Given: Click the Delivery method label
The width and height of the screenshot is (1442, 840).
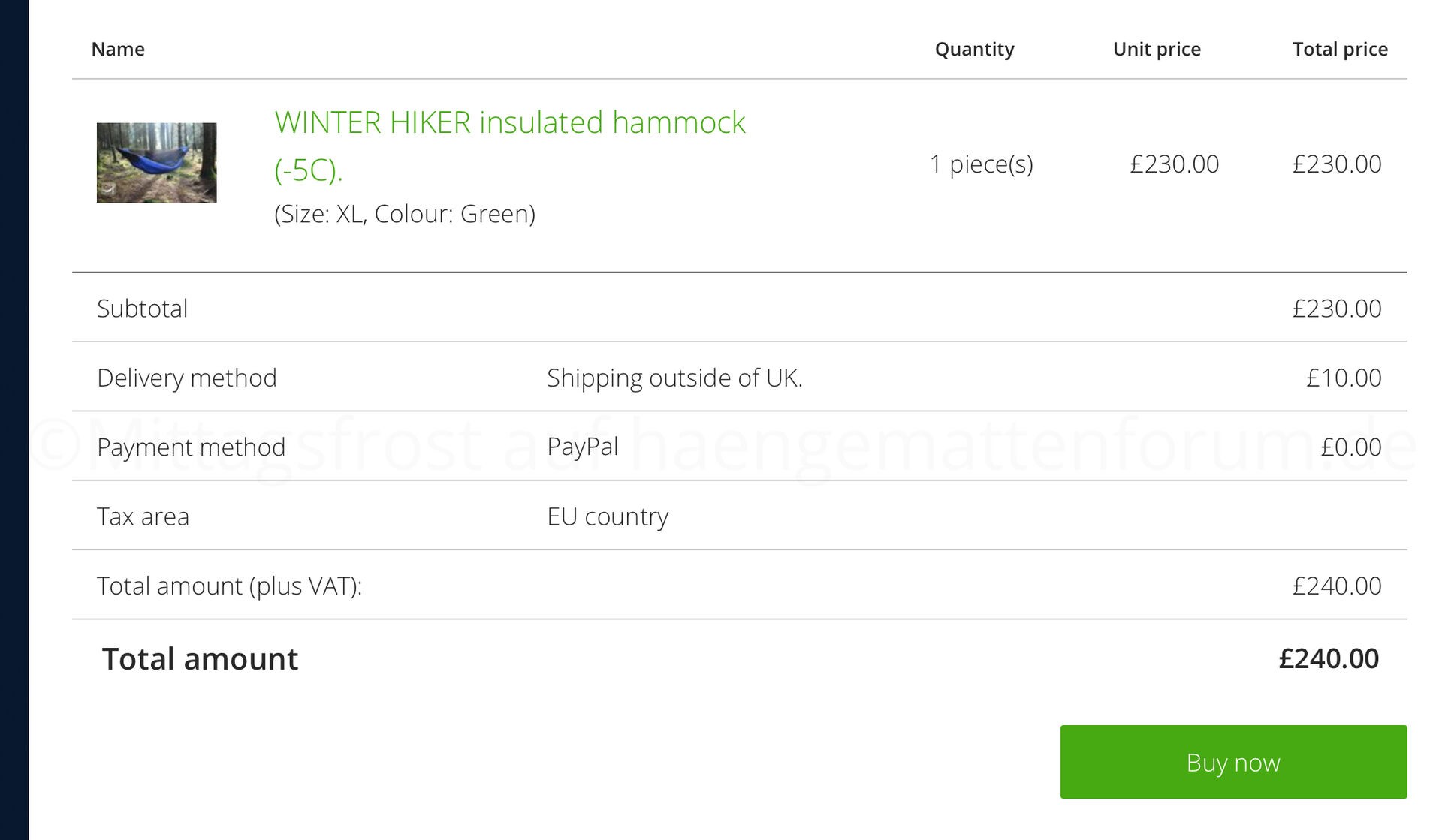Looking at the screenshot, I should (x=187, y=378).
